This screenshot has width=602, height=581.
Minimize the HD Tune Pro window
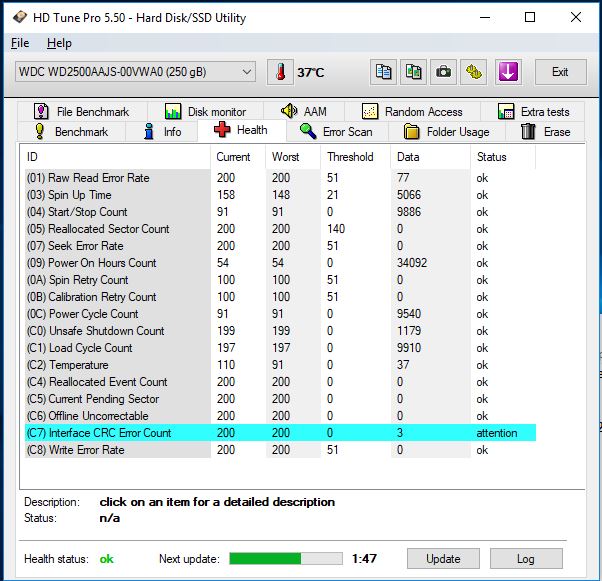(485, 17)
